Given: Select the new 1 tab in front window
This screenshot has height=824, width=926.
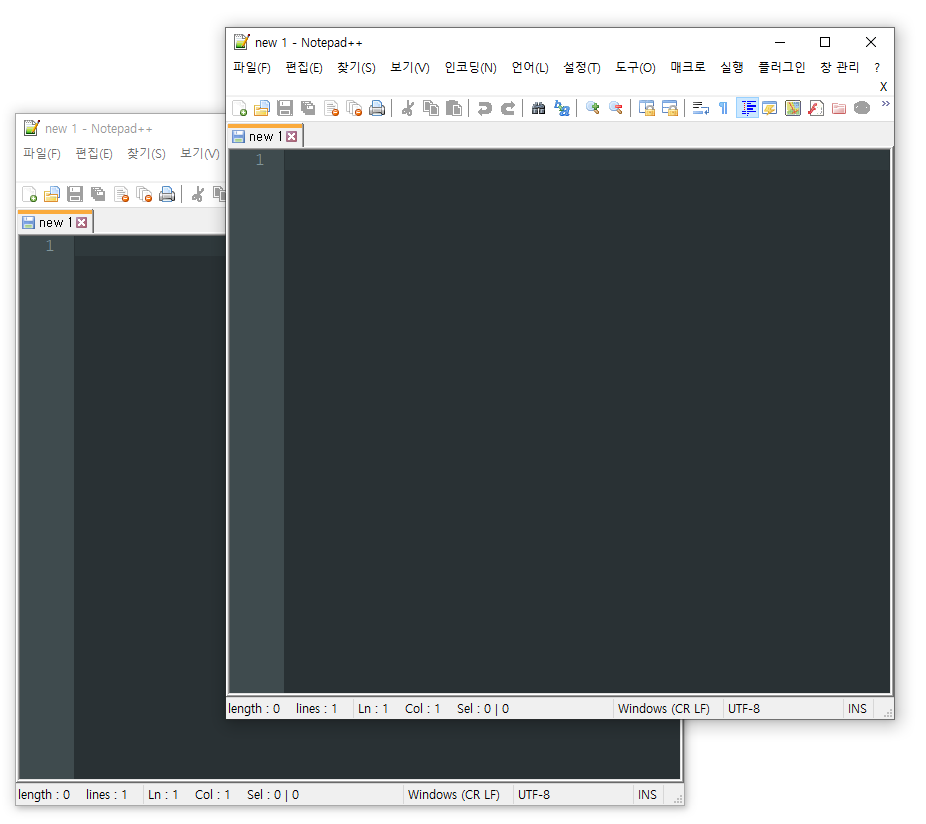Looking at the screenshot, I should pos(265,136).
